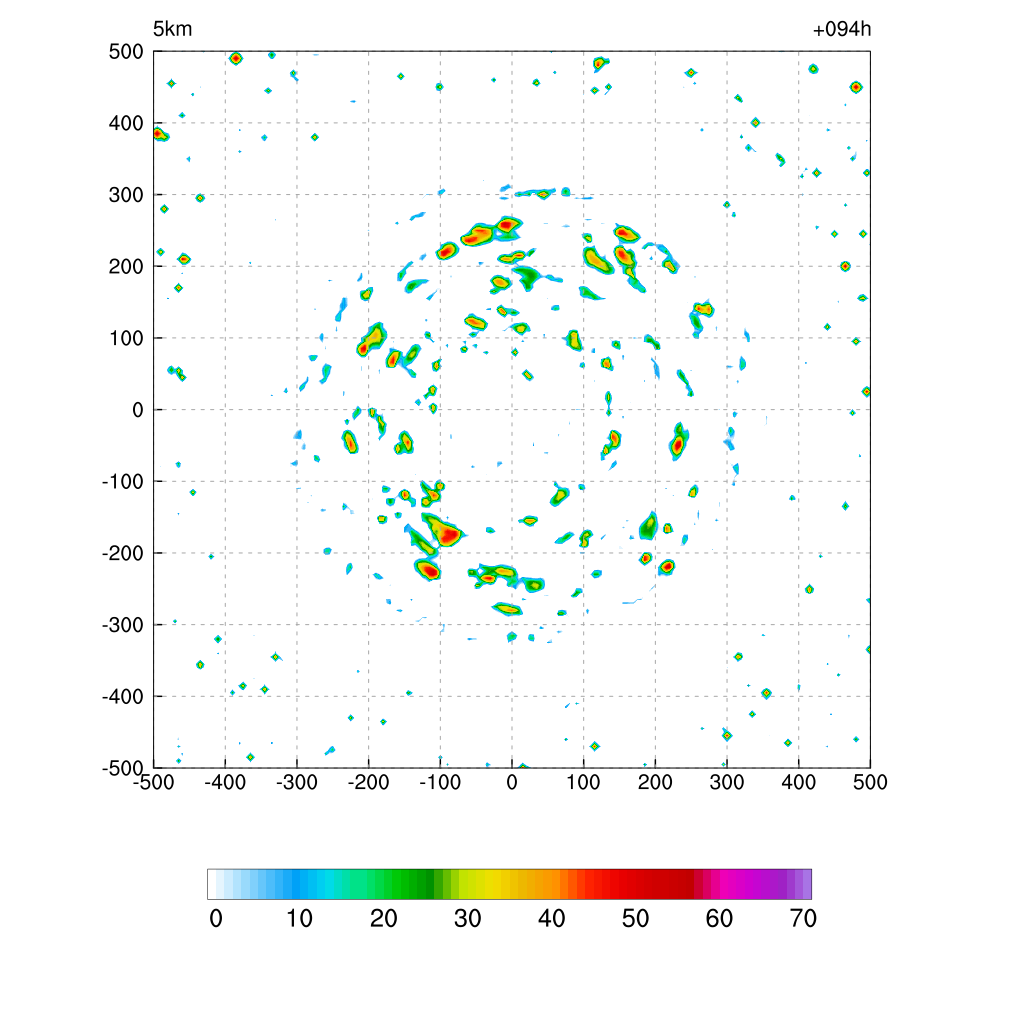The height and width of the screenshot is (1024, 1024).
Task: Click the x-axis label '-300'
Action: pos(297,782)
